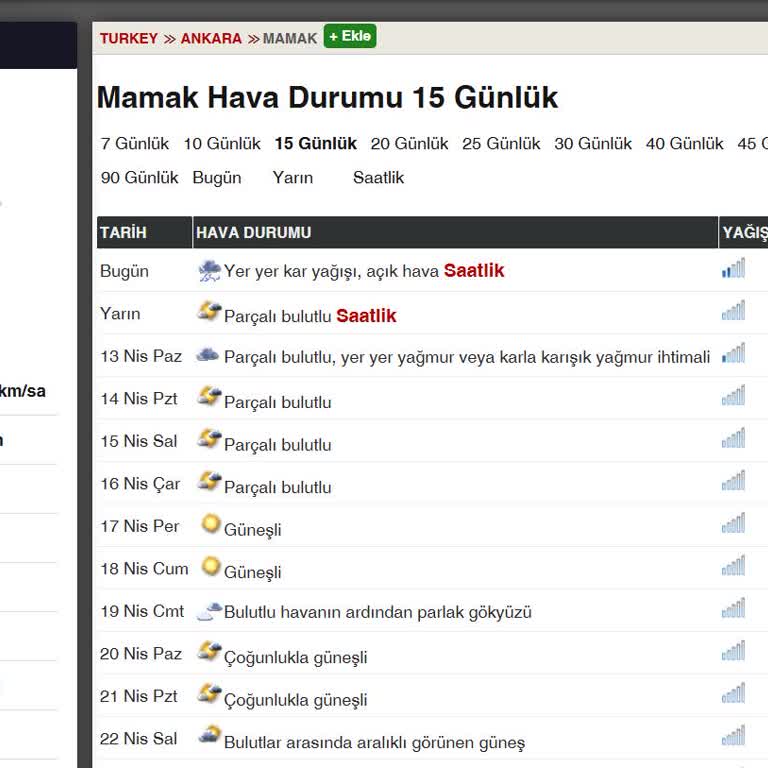Screen dimensions: 768x768
Task: Click the green Ekle button
Action: coord(350,37)
